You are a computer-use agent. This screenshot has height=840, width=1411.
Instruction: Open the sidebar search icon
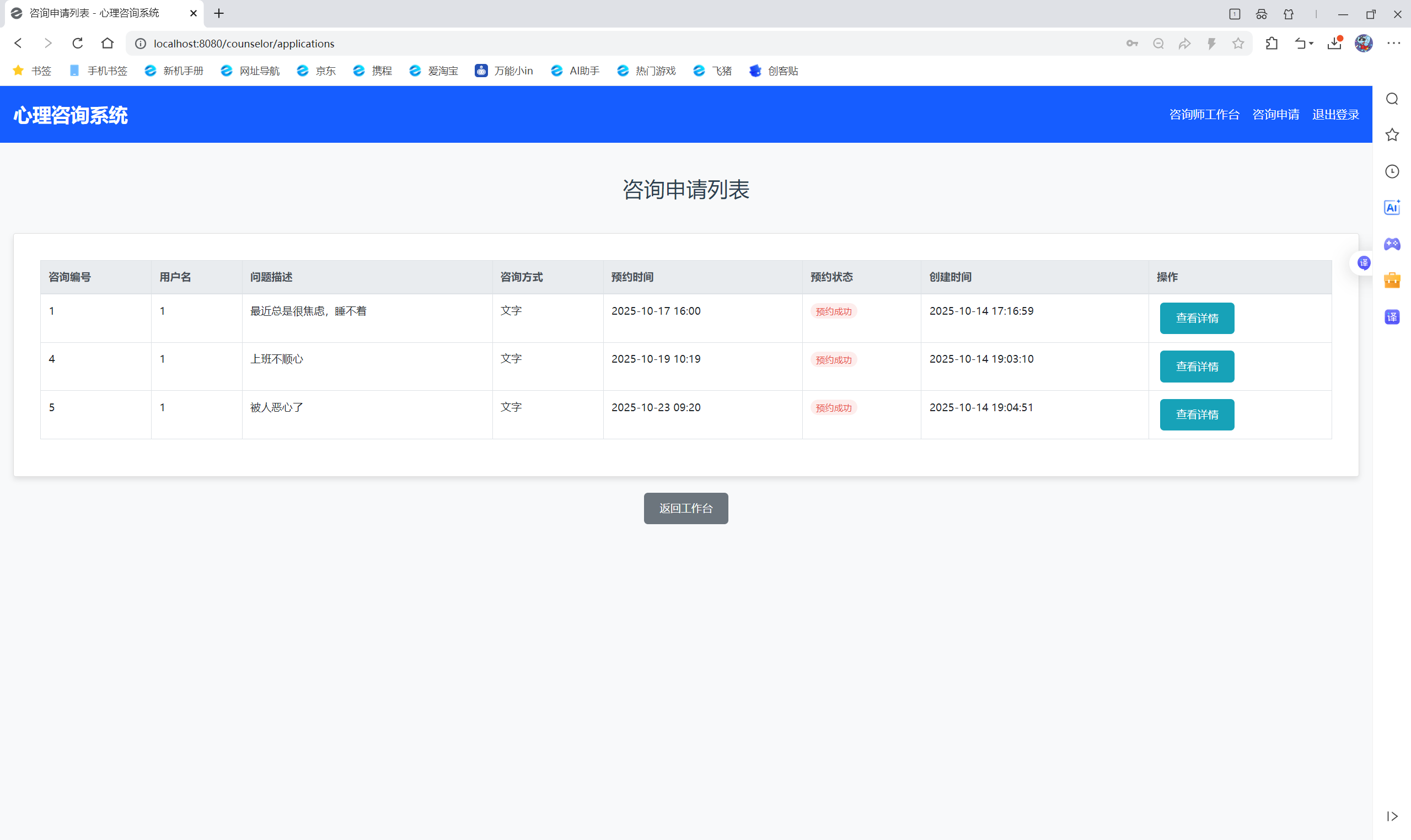tap(1392, 99)
